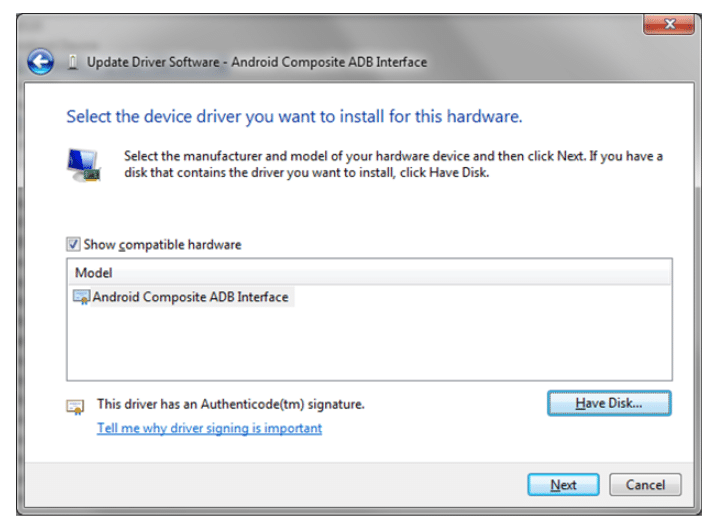Click the 'Show compatible hardware' label text
Viewport: 716px width, 520px height.
coord(162,244)
